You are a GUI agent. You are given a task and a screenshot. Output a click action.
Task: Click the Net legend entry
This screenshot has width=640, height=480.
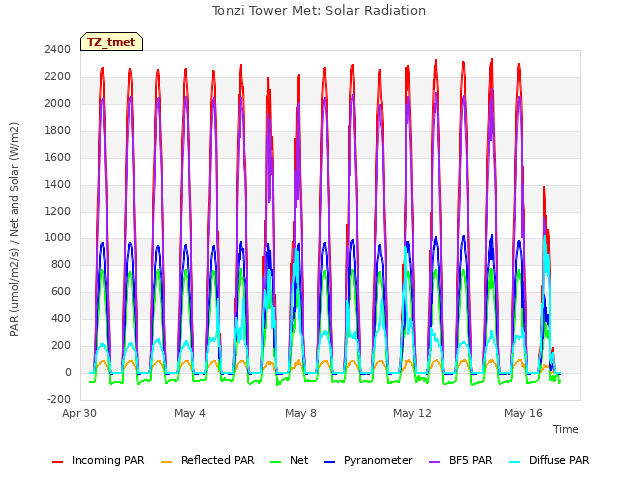point(289,460)
